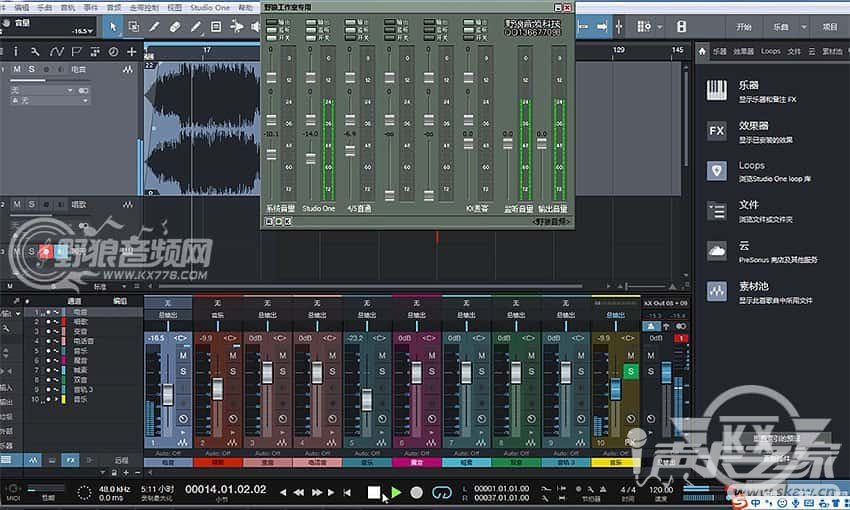Click the Sogou input method icon
Viewport: 850px width, 510px height.
coord(739,503)
